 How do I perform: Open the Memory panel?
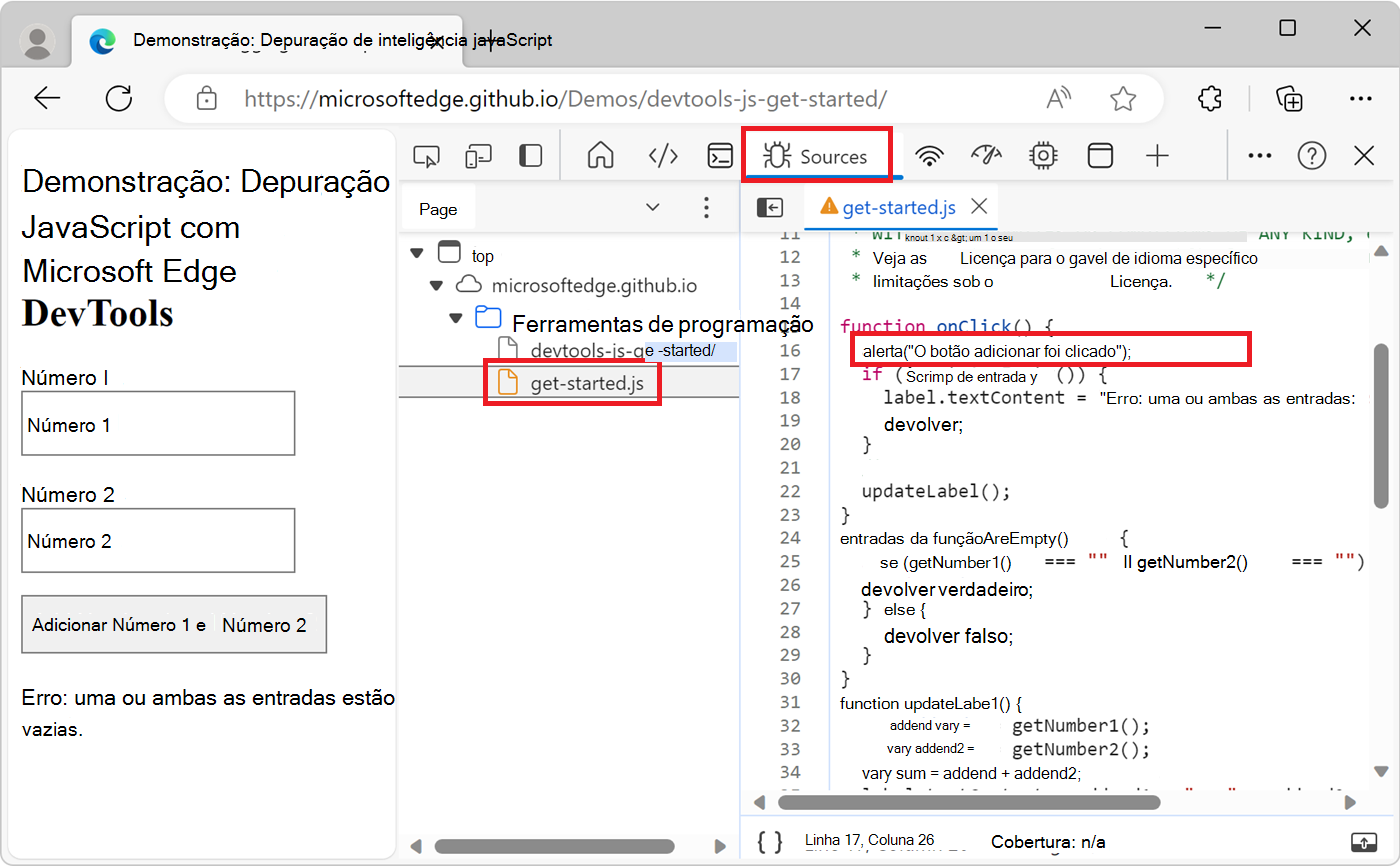(x=1043, y=155)
